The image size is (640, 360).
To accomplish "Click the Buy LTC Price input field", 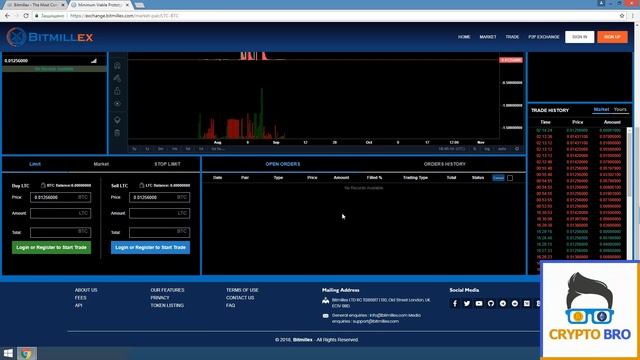I will click(x=60, y=198).
